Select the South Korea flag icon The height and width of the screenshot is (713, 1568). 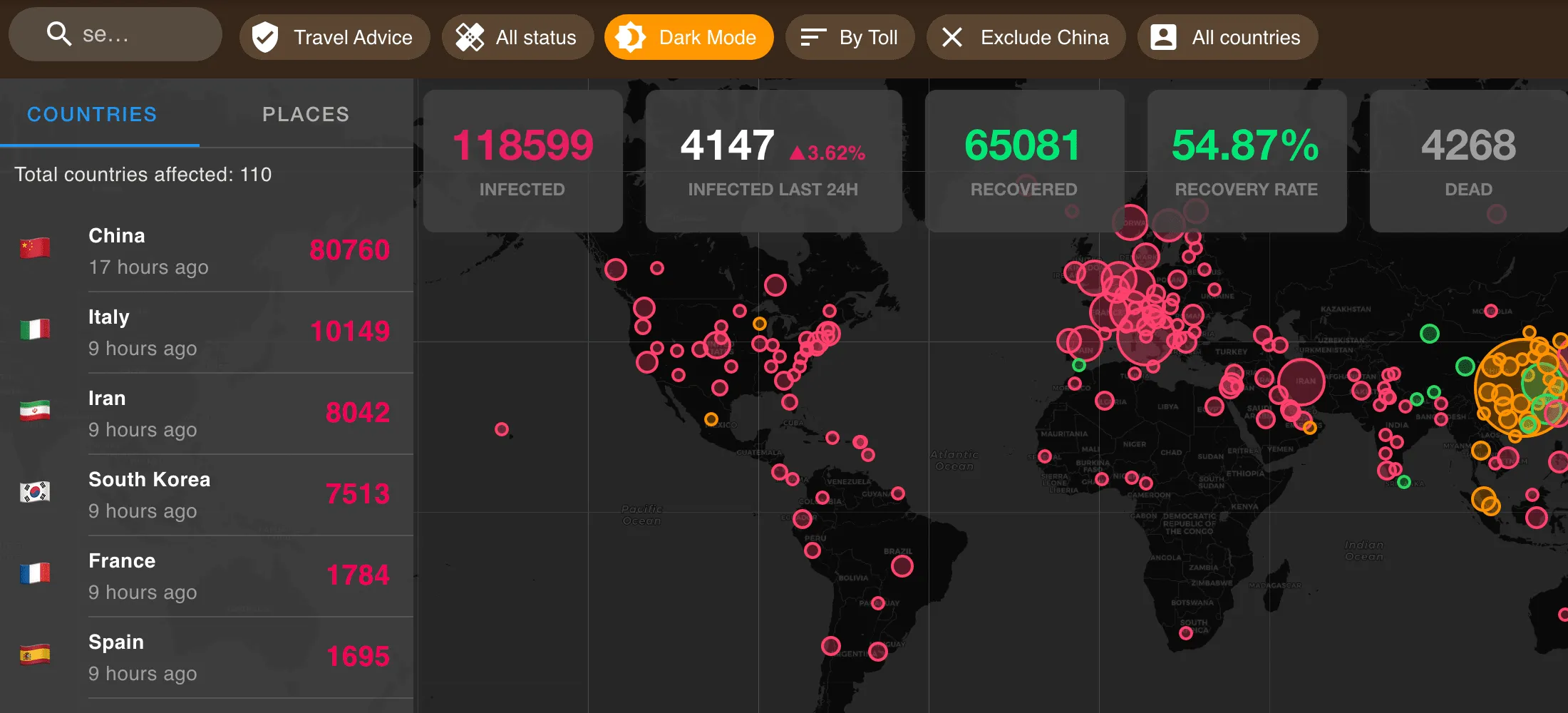(x=34, y=492)
